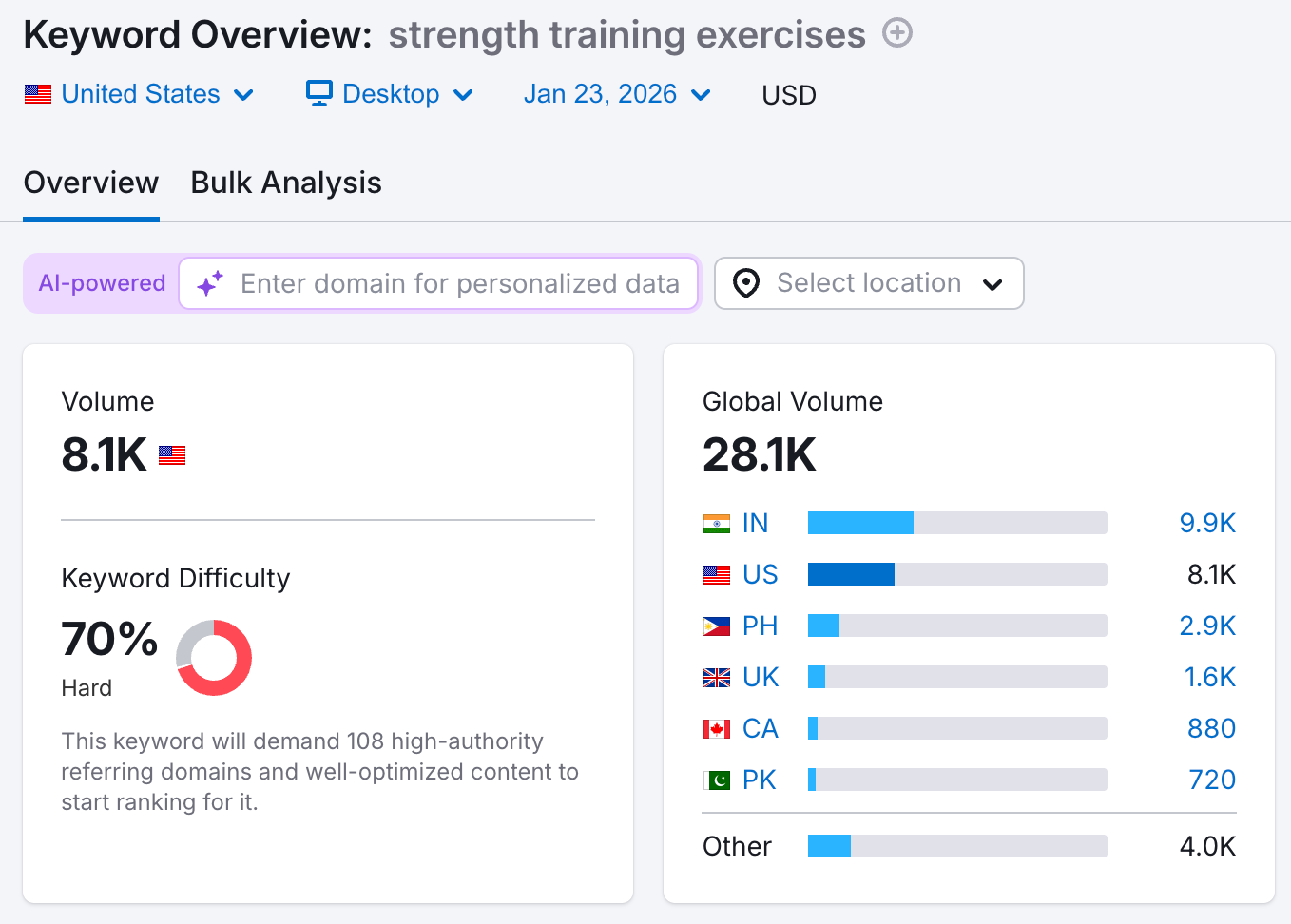Click the location pin in Select location

[x=746, y=283]
